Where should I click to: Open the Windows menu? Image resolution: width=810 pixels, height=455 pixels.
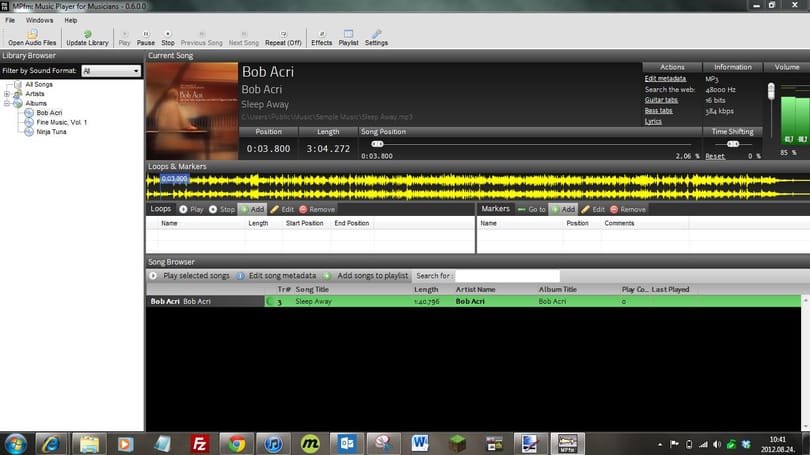[x=39, y=20]
